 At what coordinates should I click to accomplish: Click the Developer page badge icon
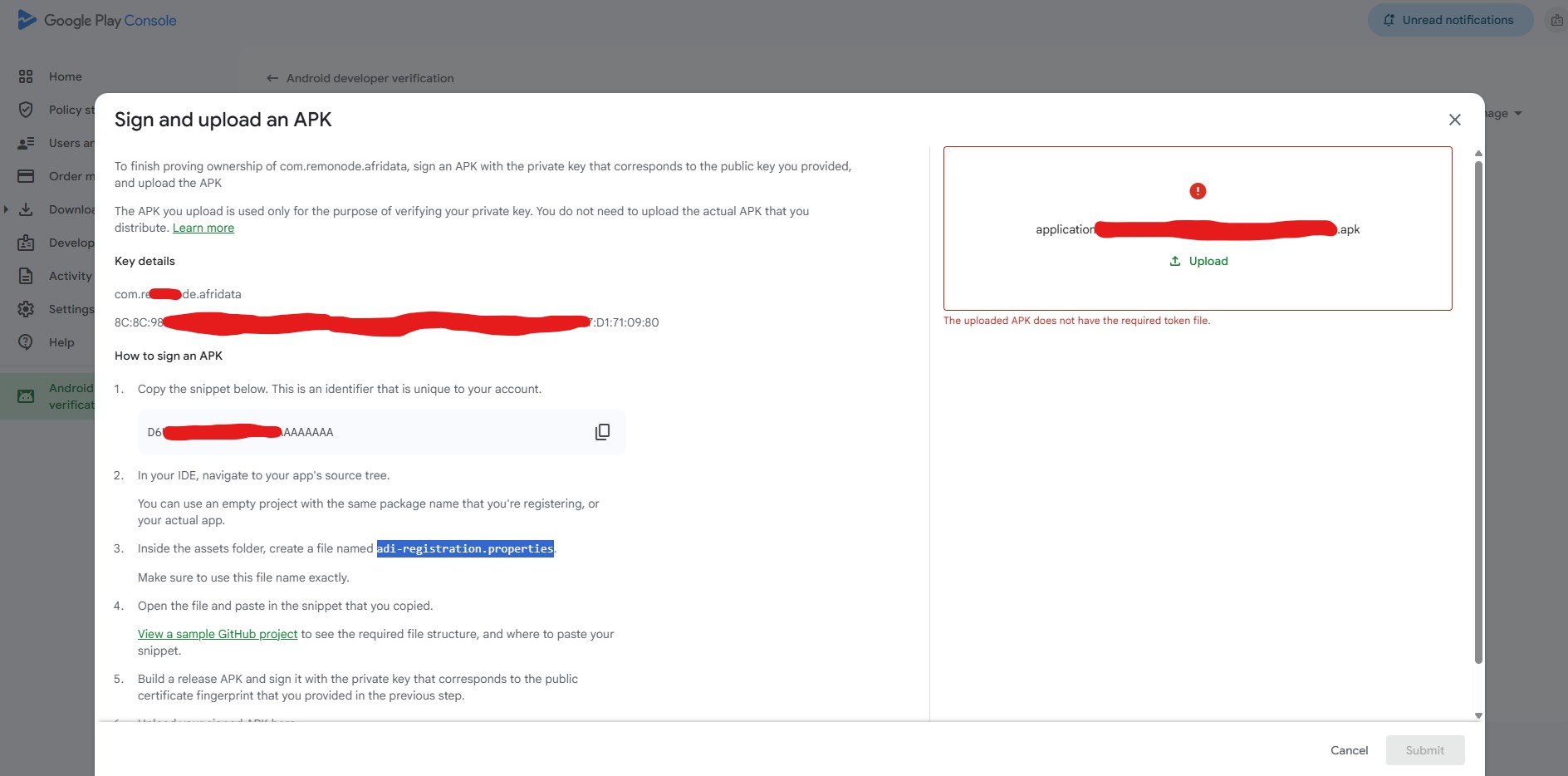pyautogui.click(x=26, y=243)
